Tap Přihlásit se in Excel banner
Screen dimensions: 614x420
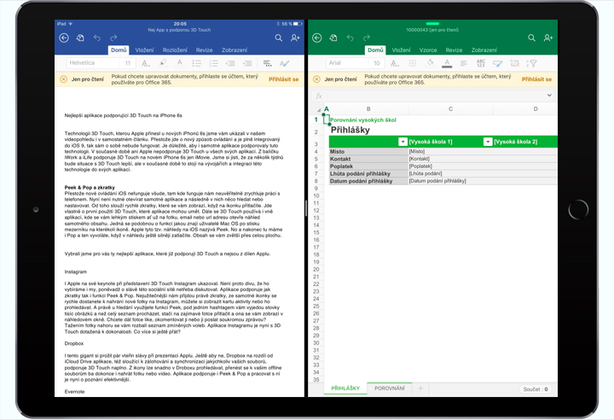point(537,79)
